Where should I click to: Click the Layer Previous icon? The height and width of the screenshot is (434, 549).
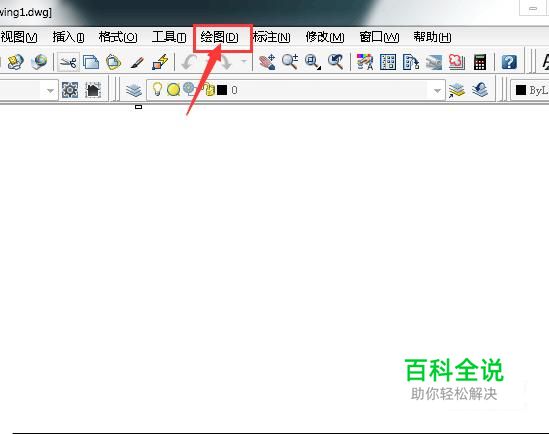pyautogui.click(x=480, y=90)
